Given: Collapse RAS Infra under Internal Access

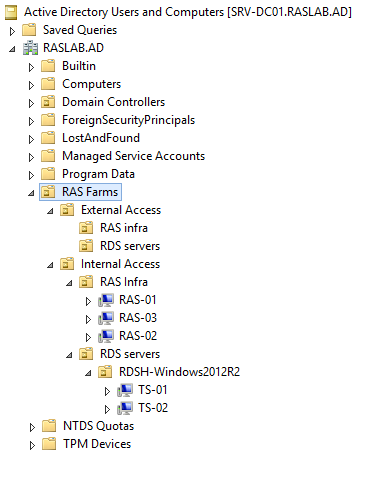Looking at the screenshot, I should click(69, 283).
